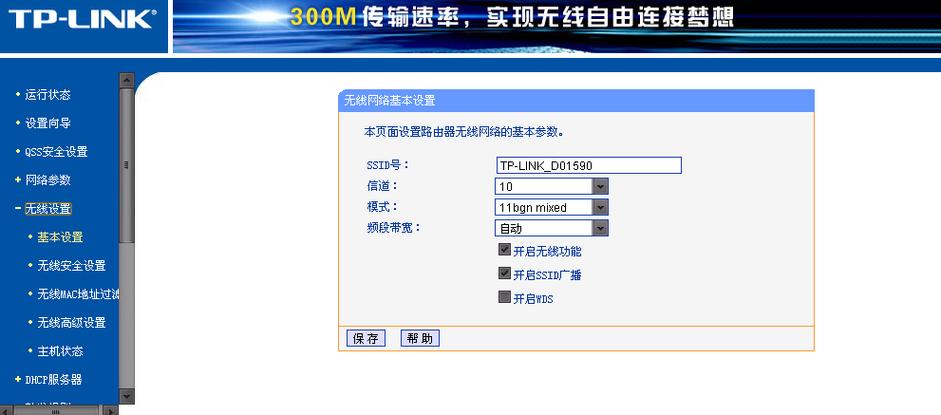
Task: Collapse 无线设置 menu section
Action: [x=48, y=209]
